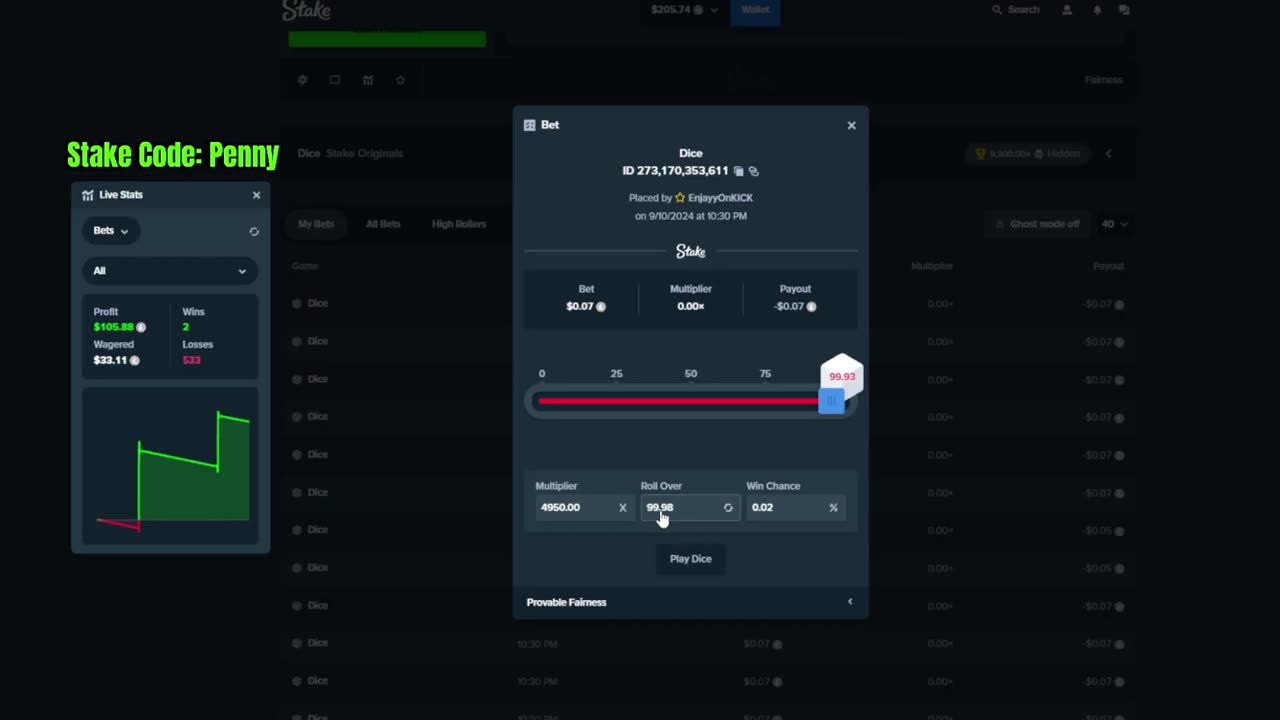Collapse the game info chevron

(x=1108, y=154)
